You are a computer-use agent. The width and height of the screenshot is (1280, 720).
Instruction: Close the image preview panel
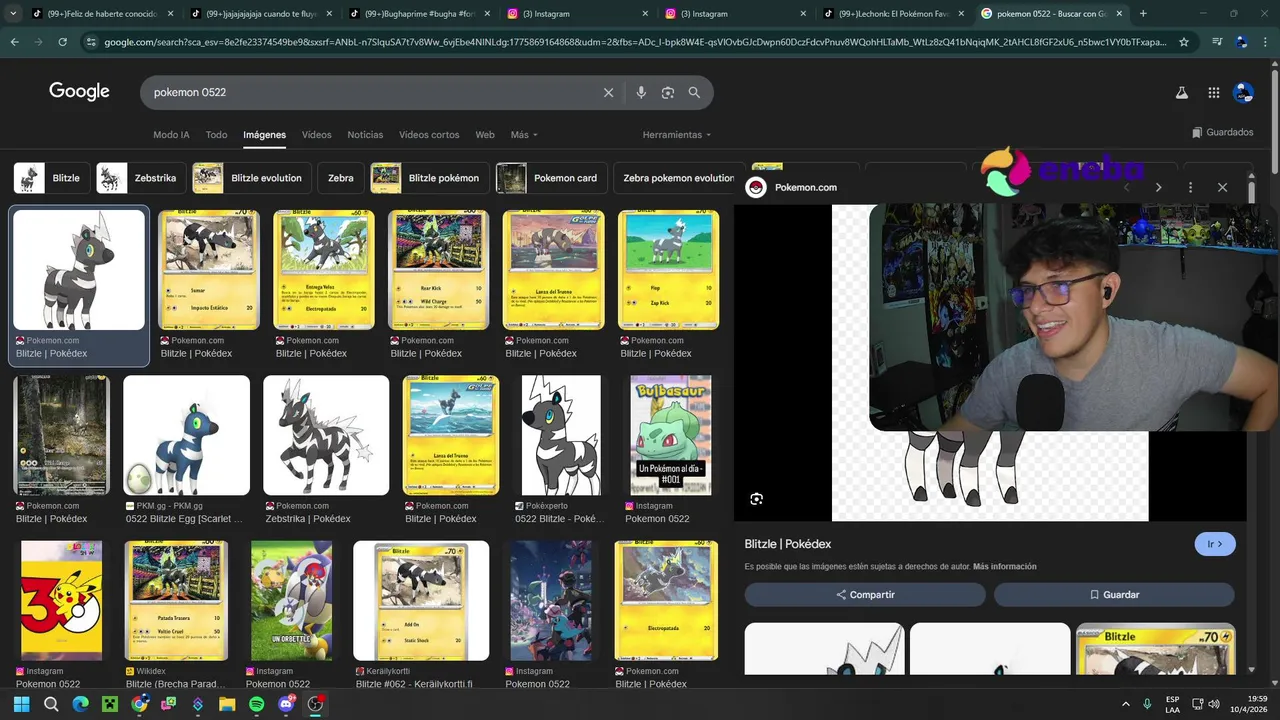click(1222, 187)
